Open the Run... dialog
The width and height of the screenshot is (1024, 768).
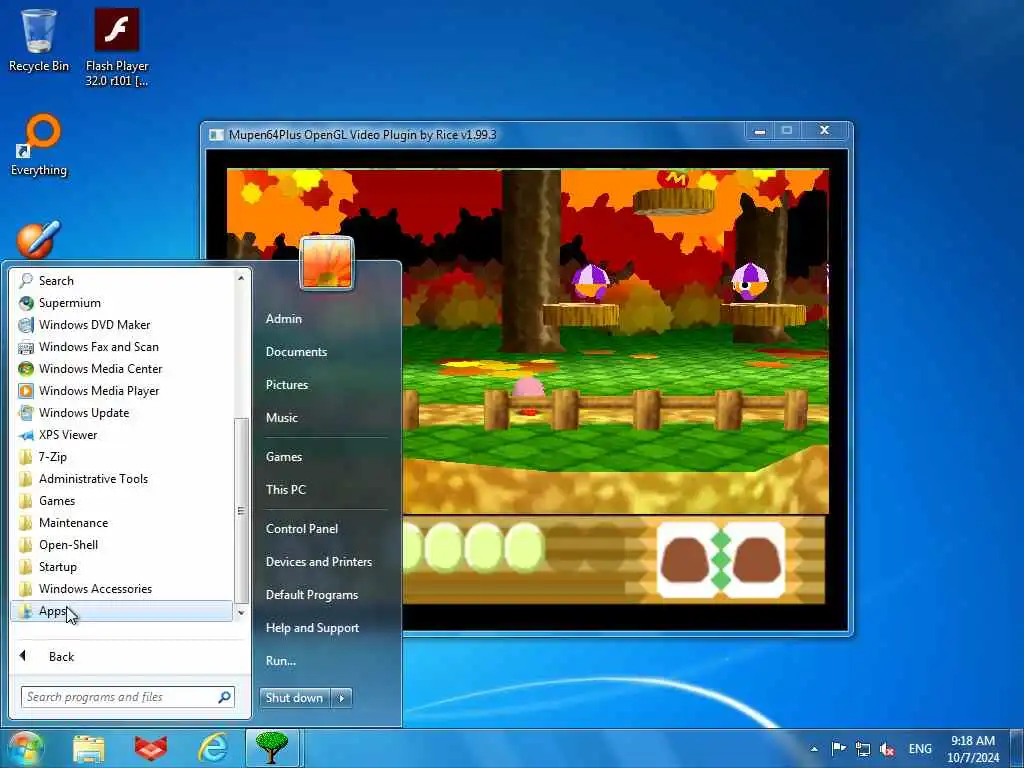pyautogui.click(x=281, y=661)
